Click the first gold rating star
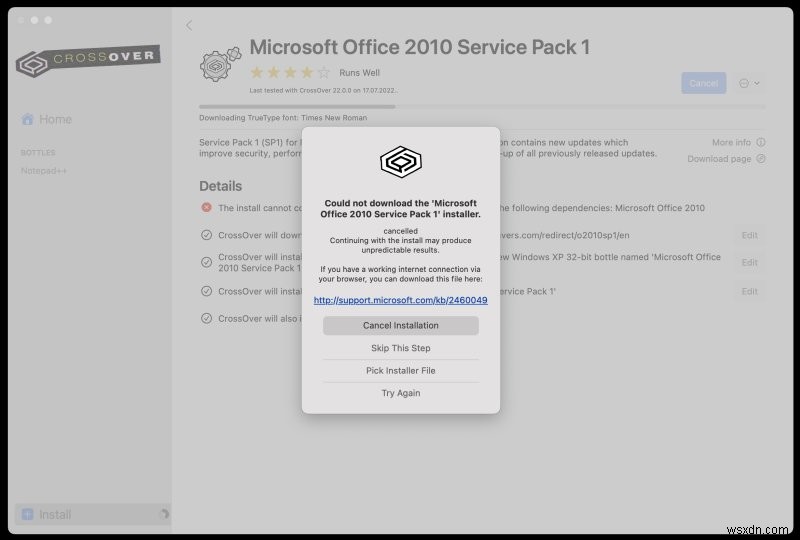Viewport: 800px width, 540px height. (x=257, y=72)
